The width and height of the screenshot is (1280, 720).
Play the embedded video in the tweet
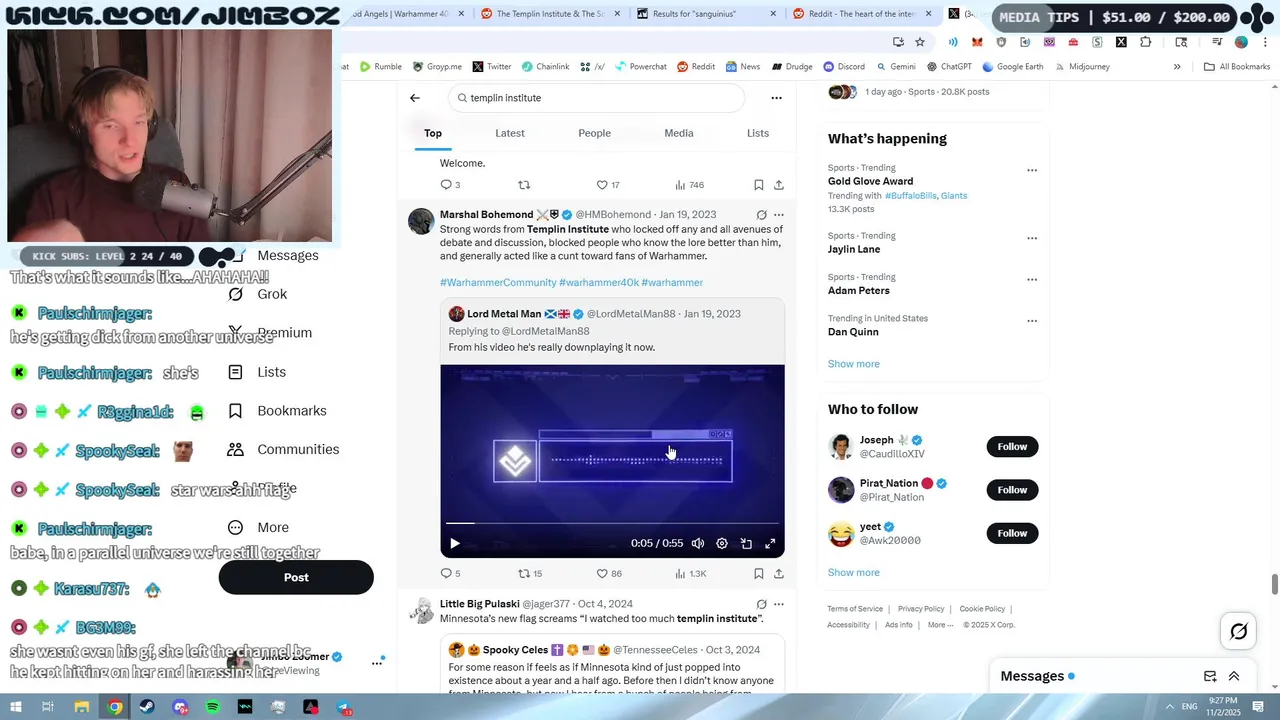click(454, 544)
